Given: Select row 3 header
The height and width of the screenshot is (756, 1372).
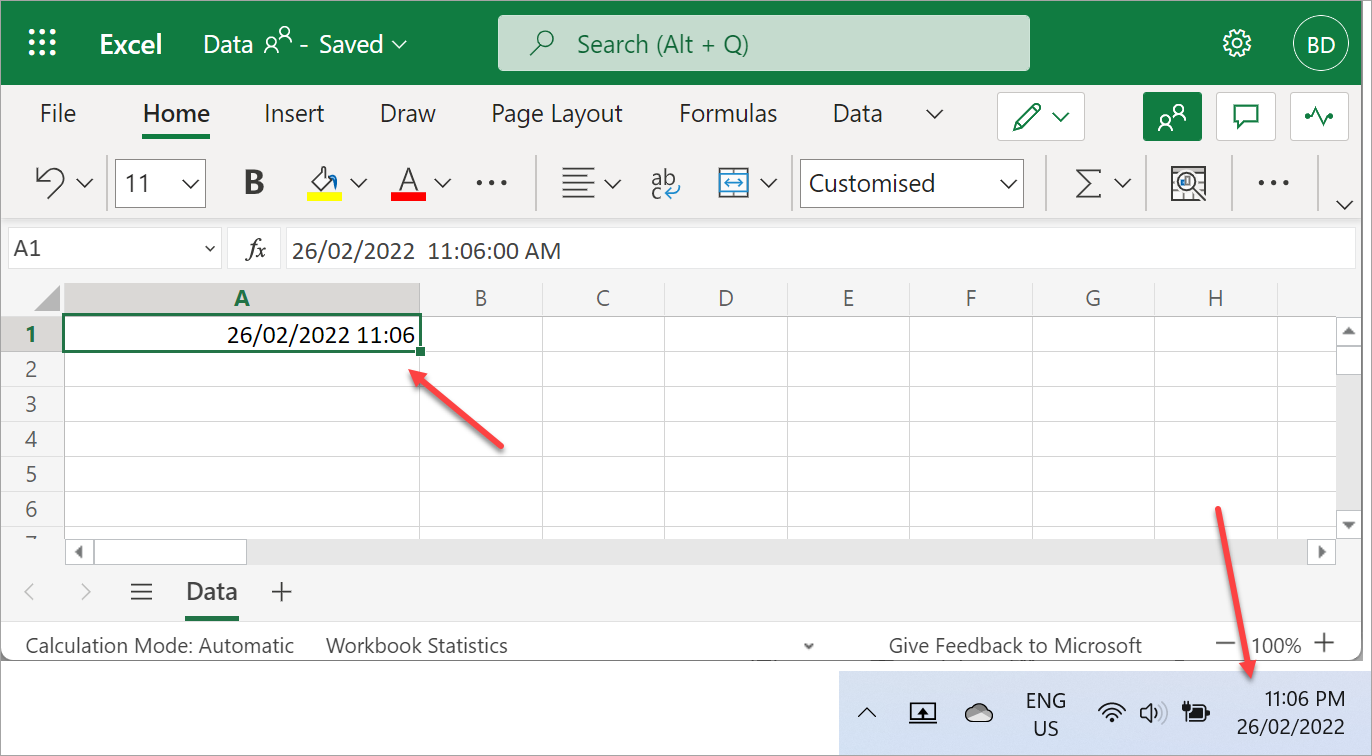Looking at the screenshot, I should 31,404.
